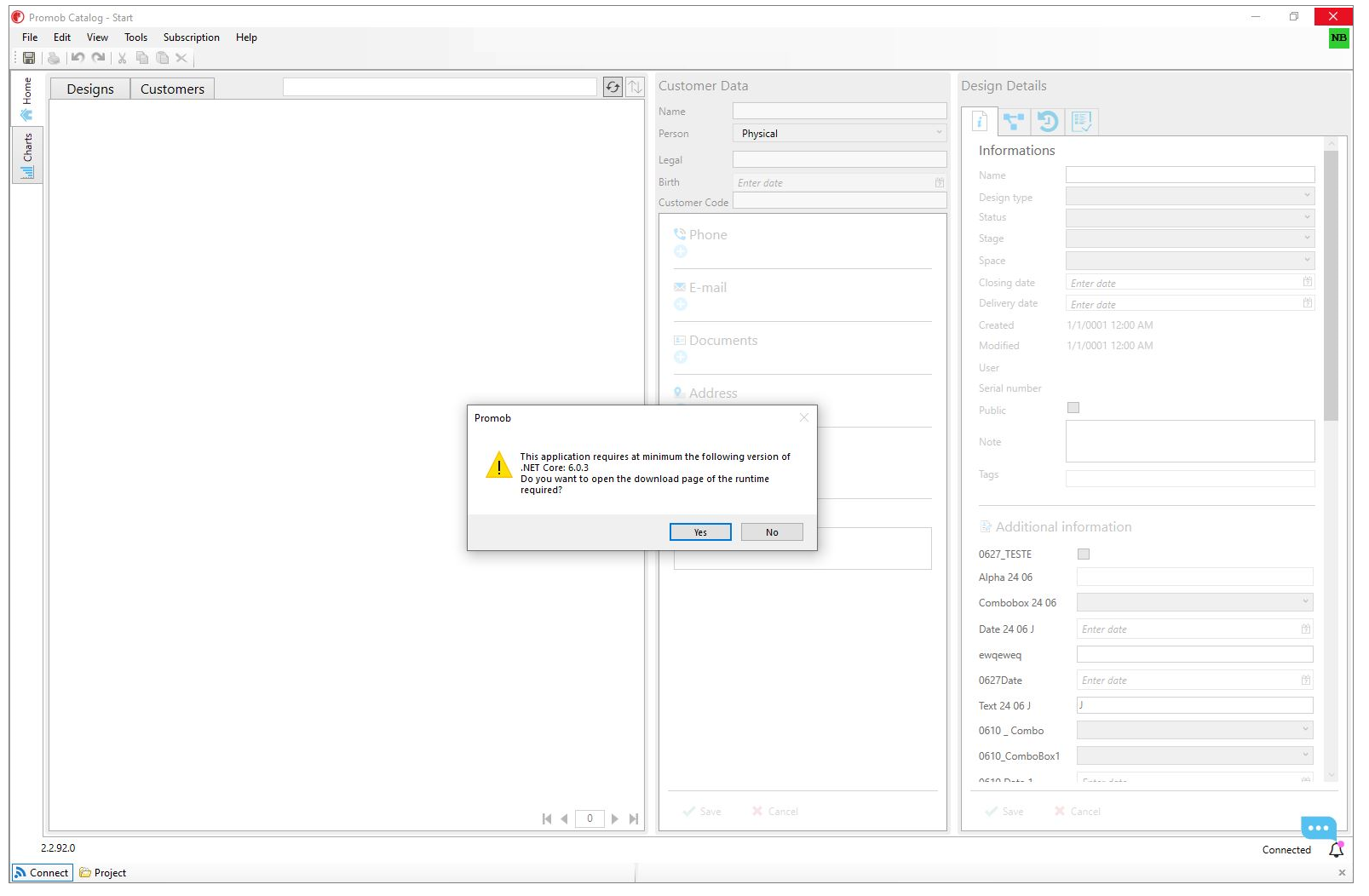Click the Copy icon in the toolbar

tap(142, 58)
